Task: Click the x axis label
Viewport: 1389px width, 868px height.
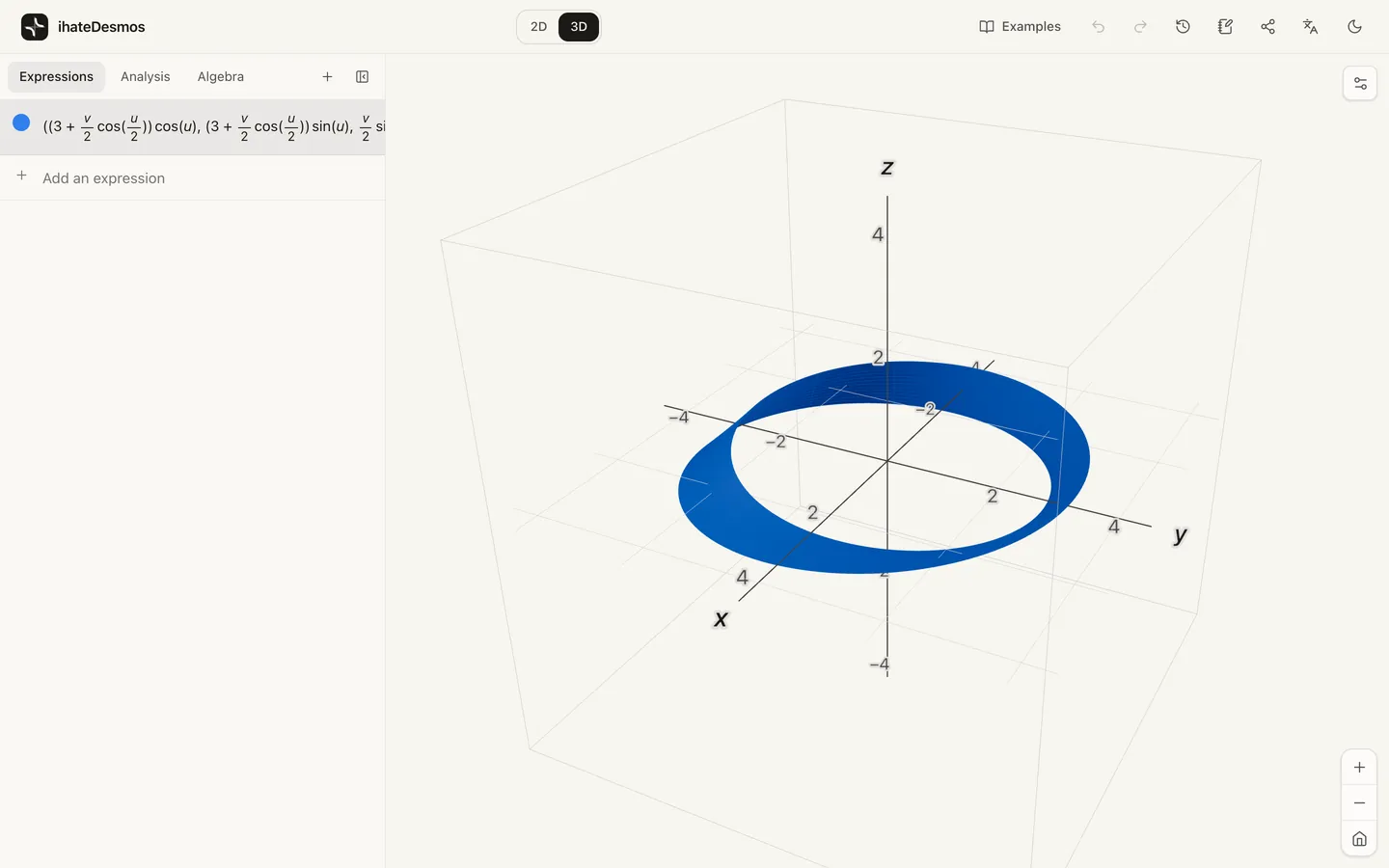Action: (x=721, y=619)
